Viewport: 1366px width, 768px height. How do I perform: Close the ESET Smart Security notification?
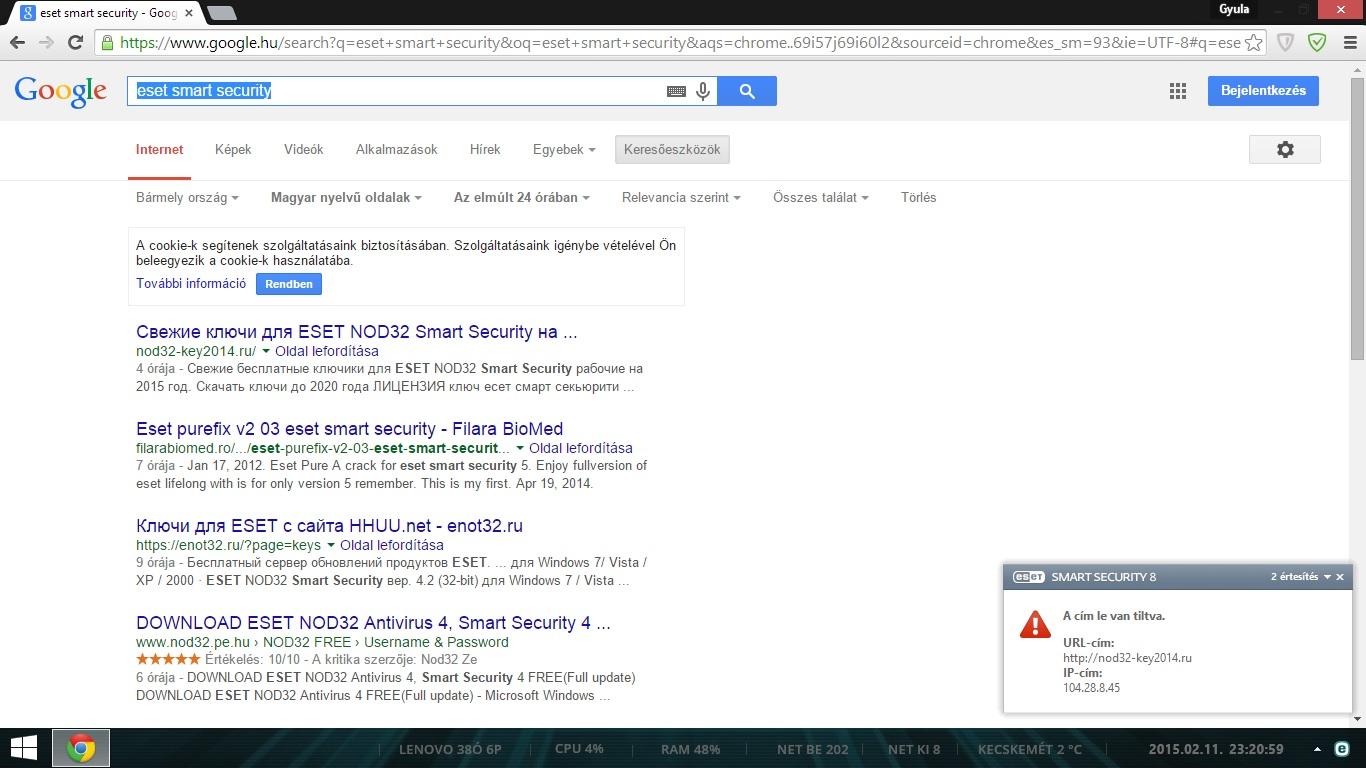(x=1340, y=577)
